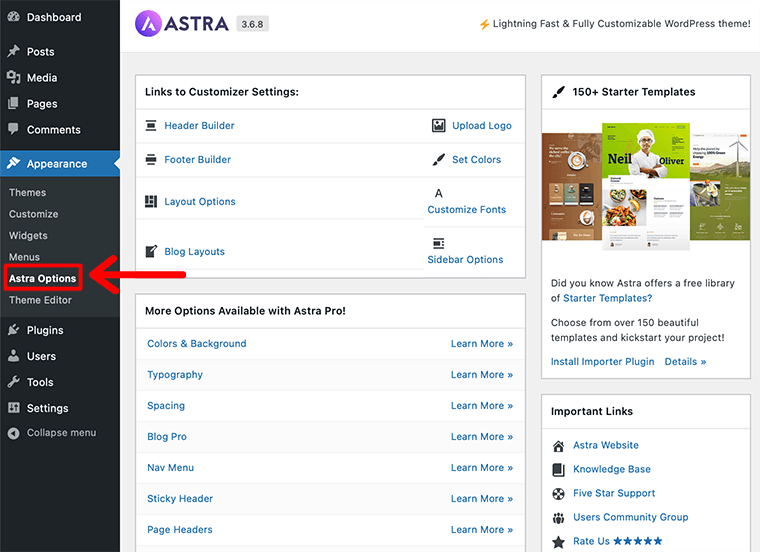Open the Plugins menu in sidebar
The width and height of the screenshot is (760, 552).
(x=45, y=330)
